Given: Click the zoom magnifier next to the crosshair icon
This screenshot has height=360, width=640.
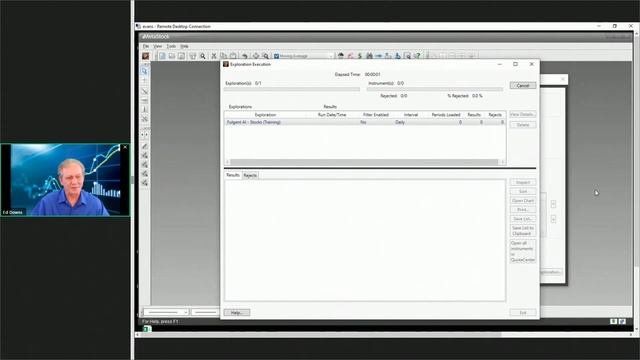Looking at the screenshot, I should tap(266, 56).
